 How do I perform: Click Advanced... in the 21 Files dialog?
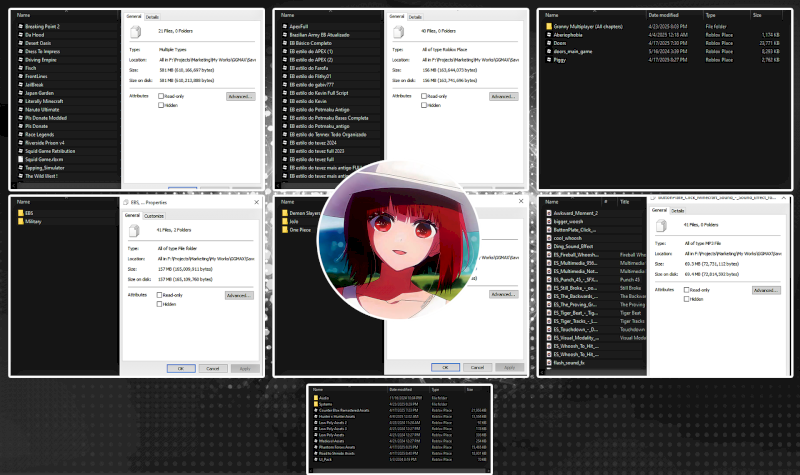click(x=241, y=96)
